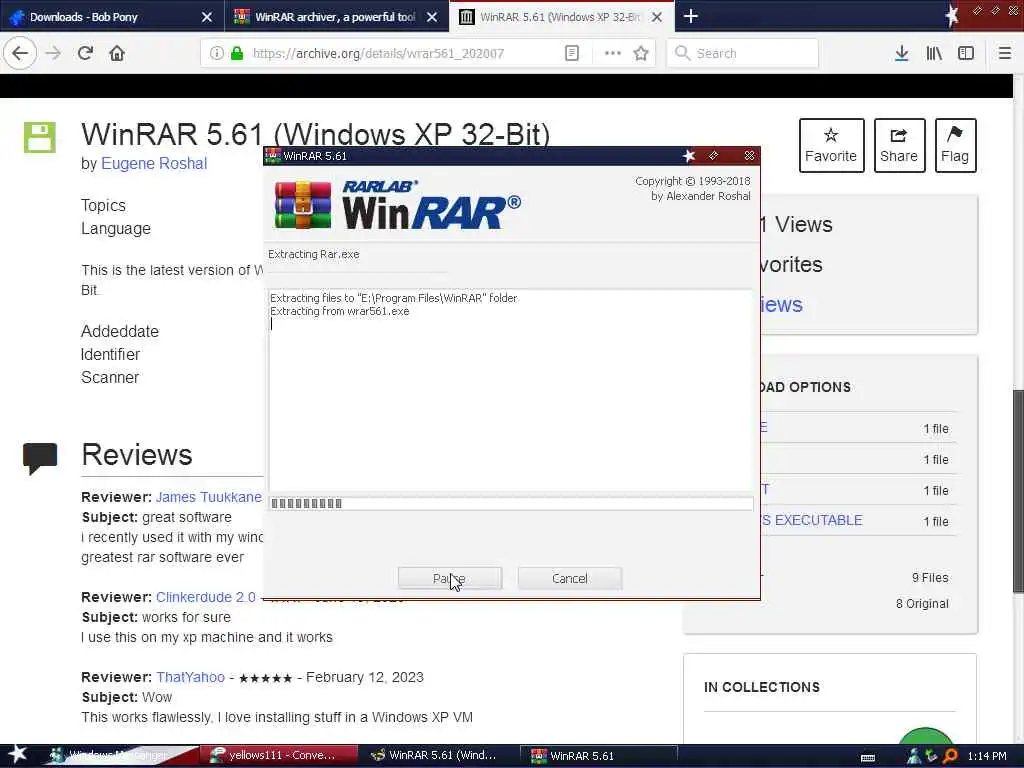Click the green floppy disk software icon
This screenshot has width=1024, height=768.
coord(40,137)
